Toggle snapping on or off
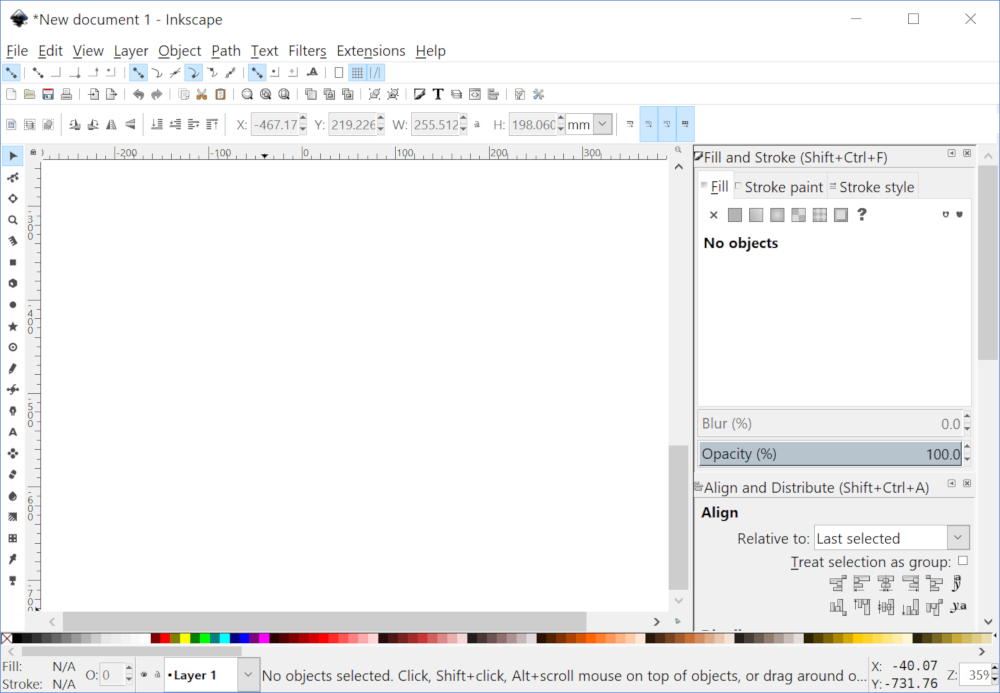Image resolution: width=1000 pixels, height=693 pixels. click(x=11, y=72)
